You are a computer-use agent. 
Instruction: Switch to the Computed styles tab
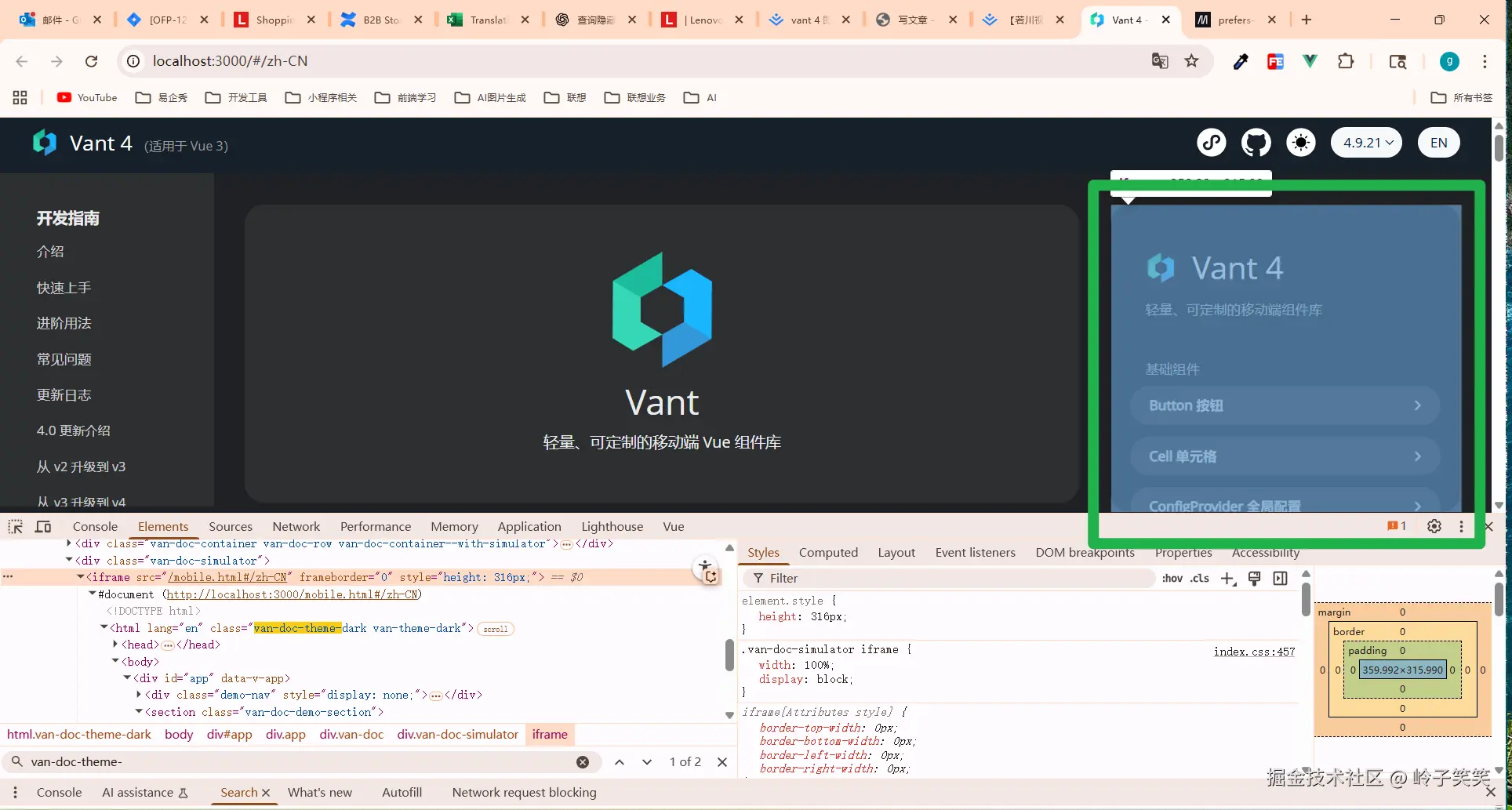point(828,553)
